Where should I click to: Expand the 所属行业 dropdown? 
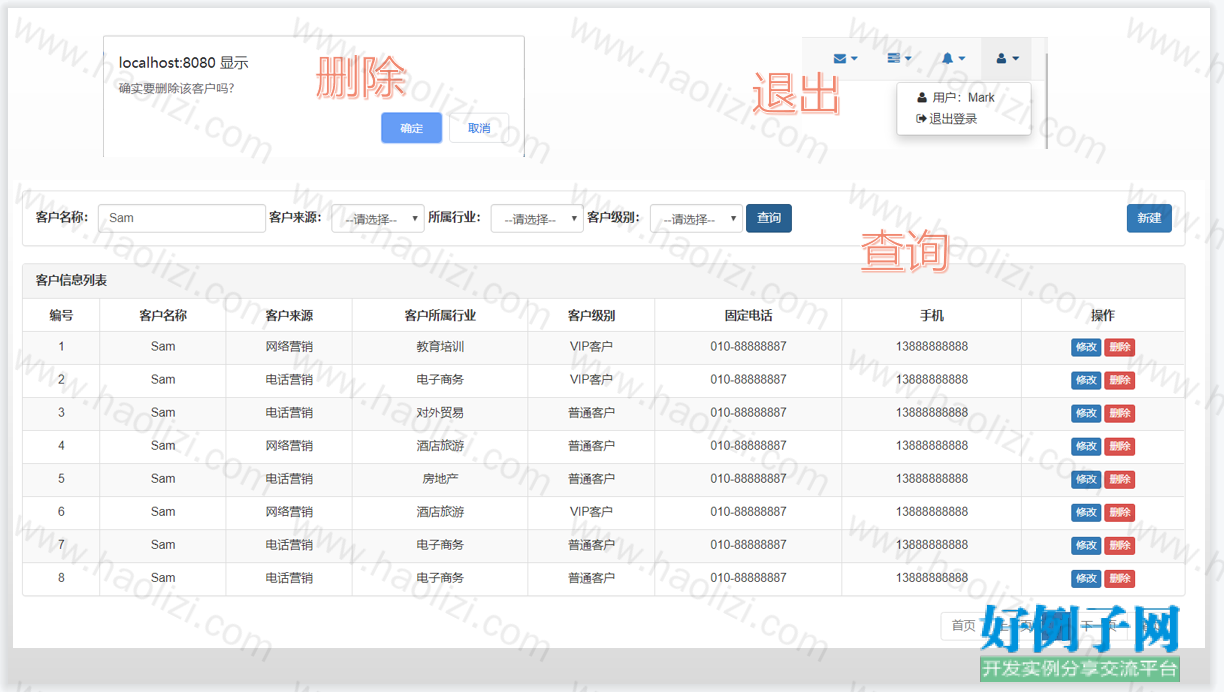point(537,218)
